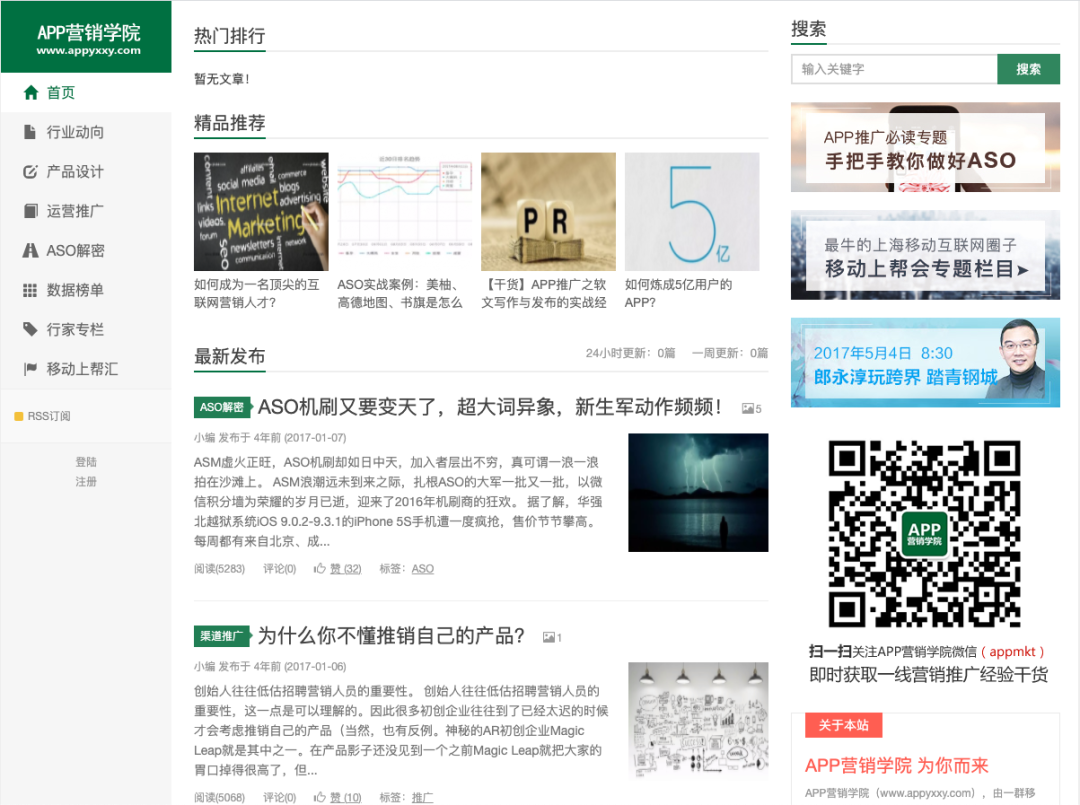Click image count icon next to ASO机刷 title
1080x805 pixels.
tap(747, 408)
